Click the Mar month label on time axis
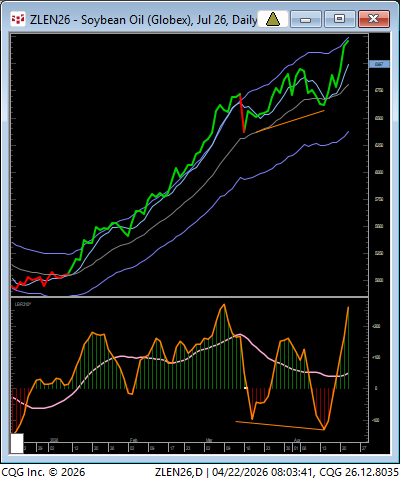The image size is (400, 480). click(209, 440)
